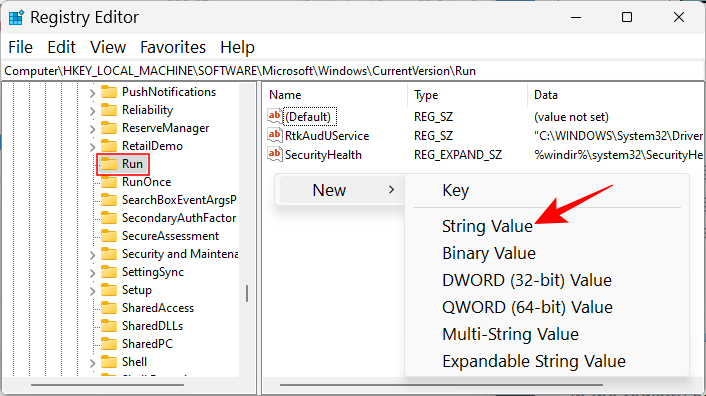Open the Favorites menu
The image size is (706, 396).
tap(173, 47)
